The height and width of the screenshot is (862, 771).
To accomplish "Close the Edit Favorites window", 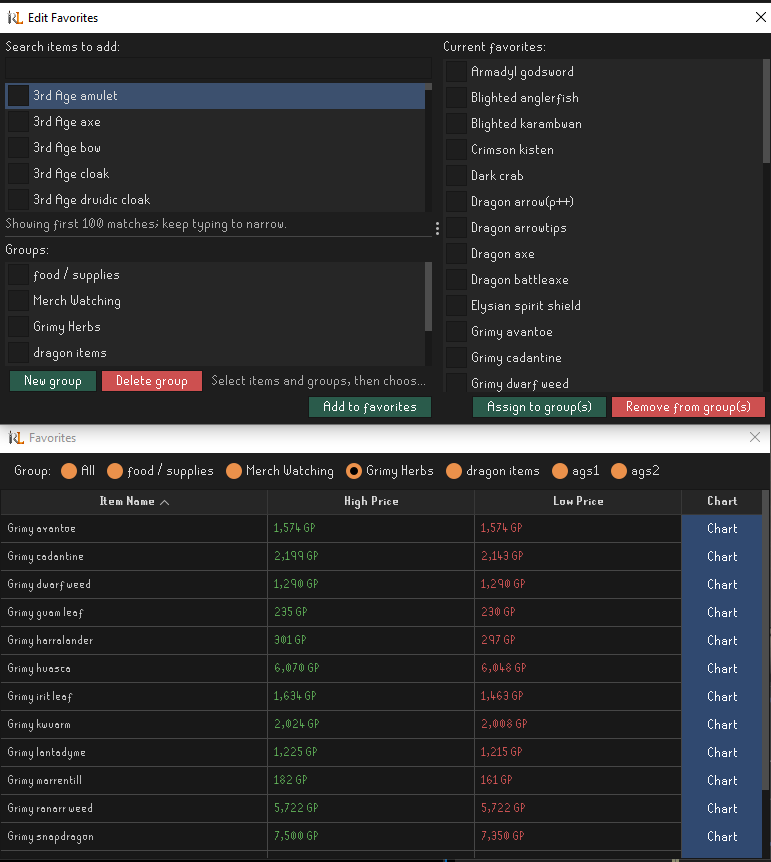I will point(761,17).
